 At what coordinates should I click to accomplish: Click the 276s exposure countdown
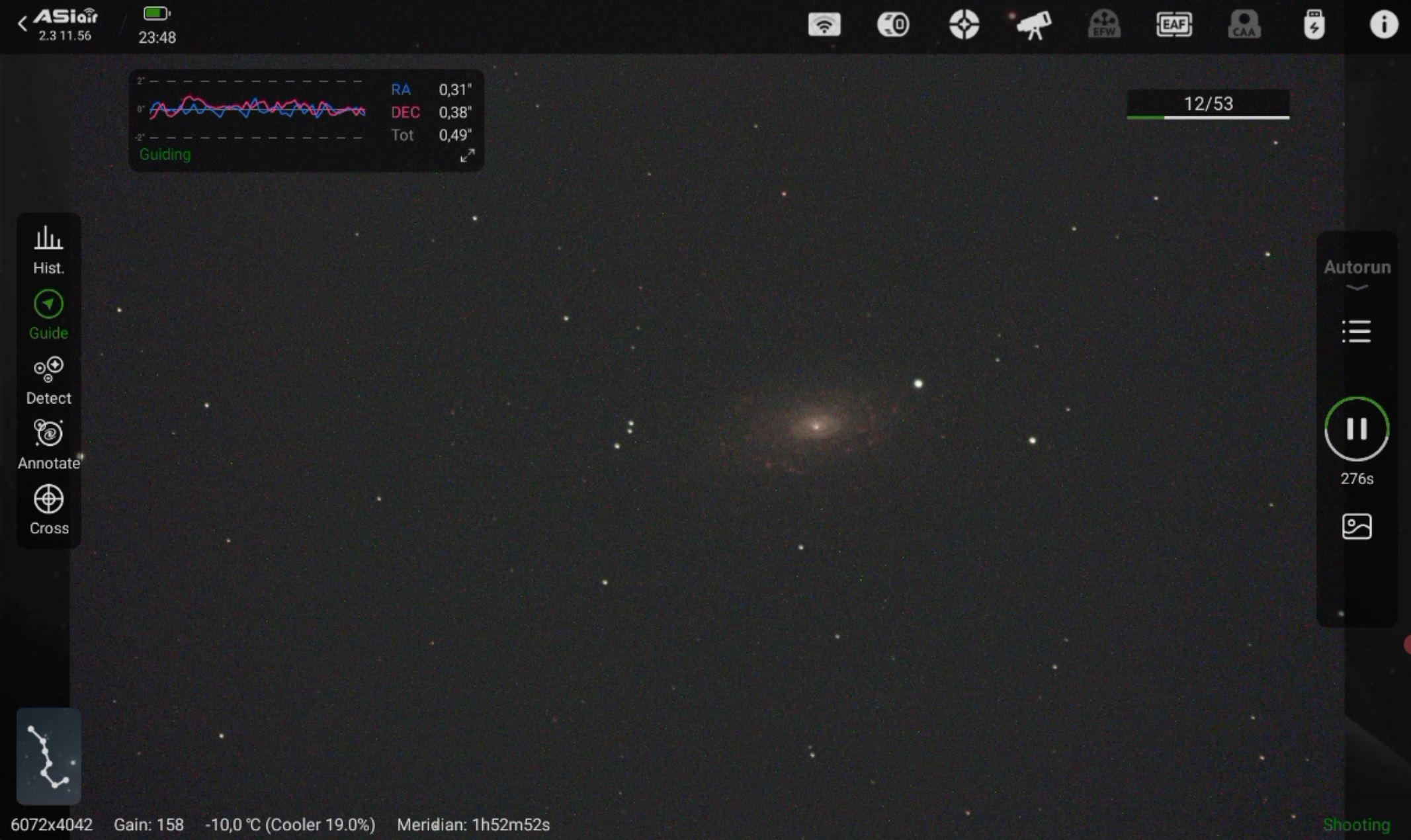[x=1357, y=479]
